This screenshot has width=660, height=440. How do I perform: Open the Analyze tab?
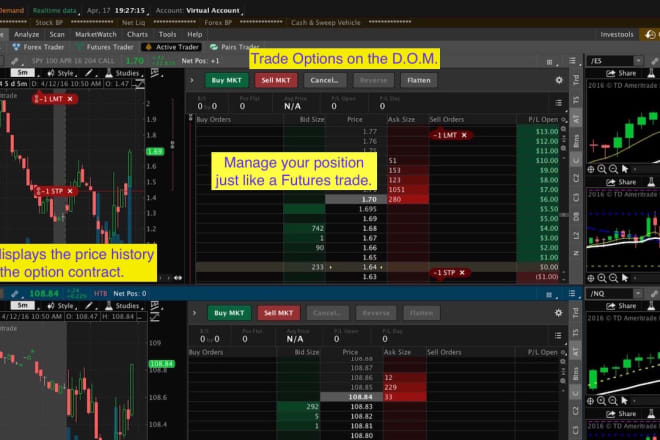[27, 35]
